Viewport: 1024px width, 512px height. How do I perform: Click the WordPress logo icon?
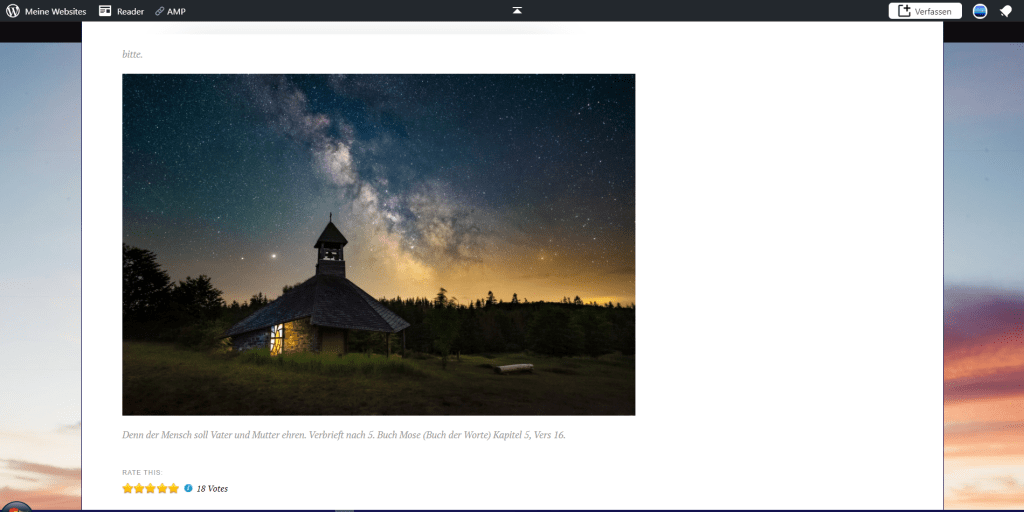click(13, 11)
